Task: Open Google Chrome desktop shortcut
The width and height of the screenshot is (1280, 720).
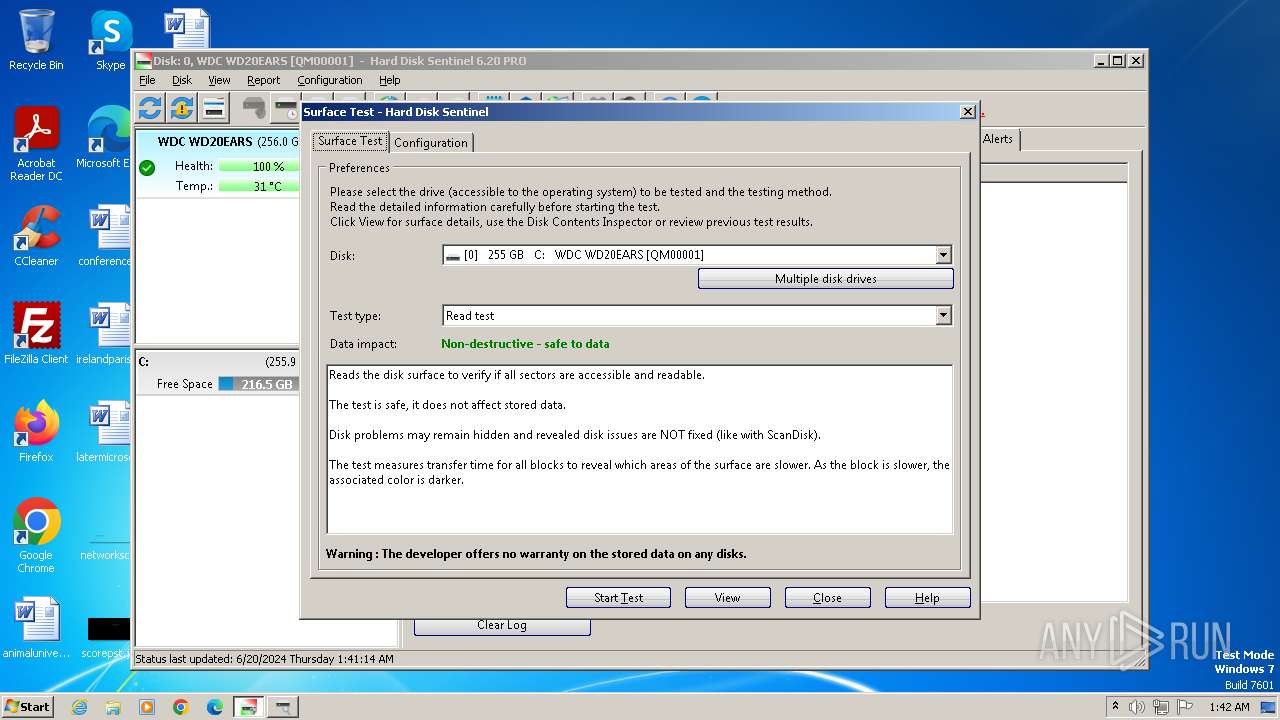Action: tap(36, 536)
